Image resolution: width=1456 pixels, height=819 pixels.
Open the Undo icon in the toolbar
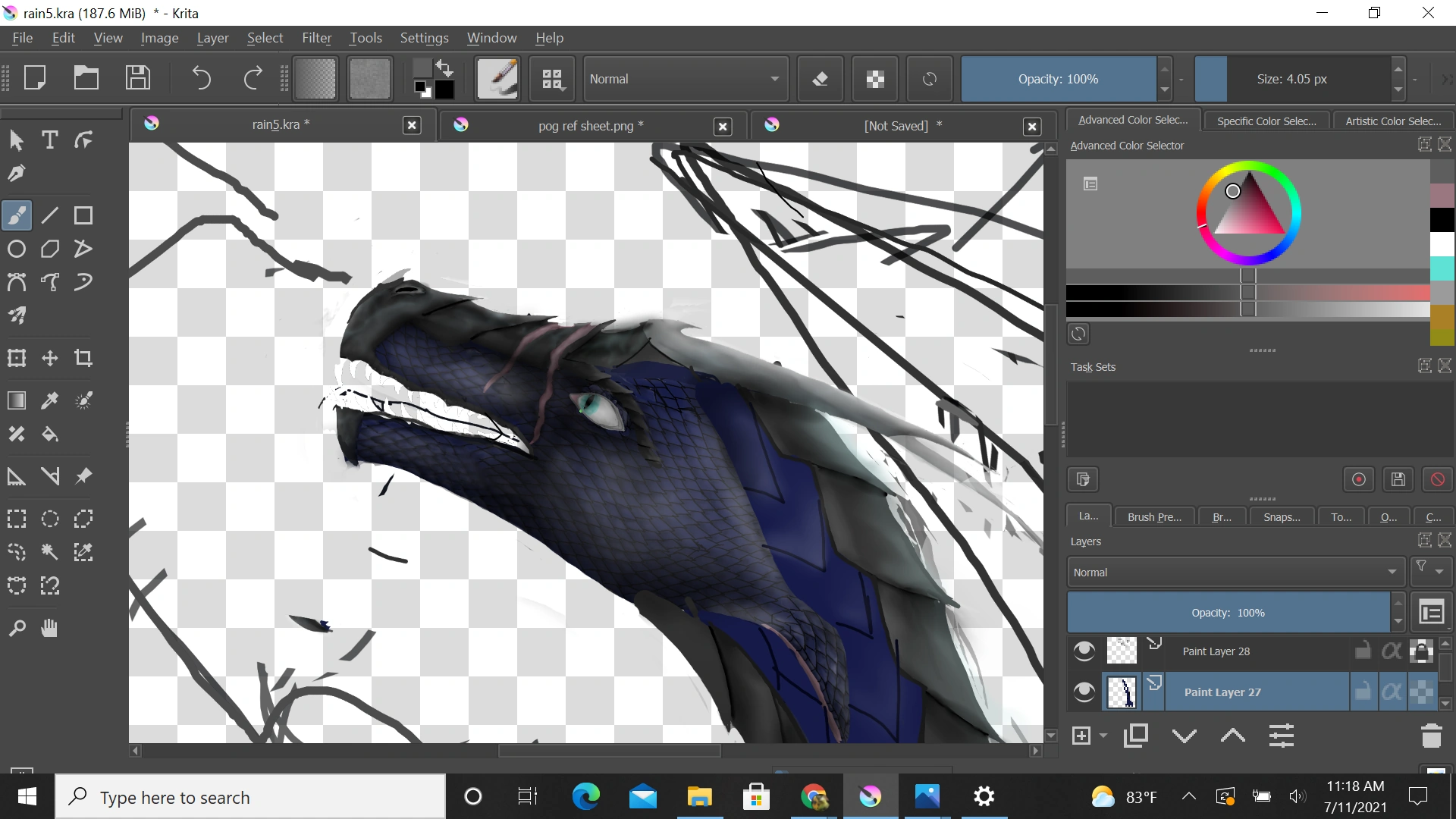pos(201,78)
